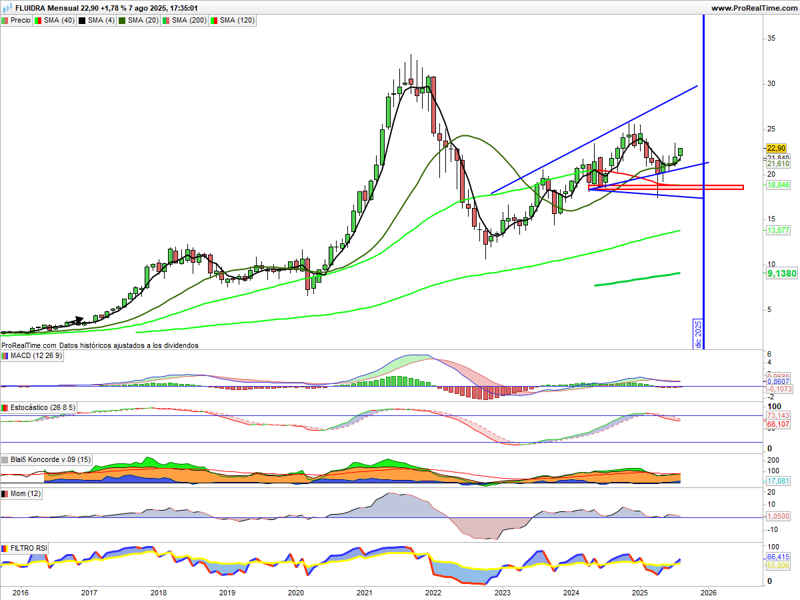Click the 200 Koncorde axis label
Screen dimensions: 800x600
point(773,460)
